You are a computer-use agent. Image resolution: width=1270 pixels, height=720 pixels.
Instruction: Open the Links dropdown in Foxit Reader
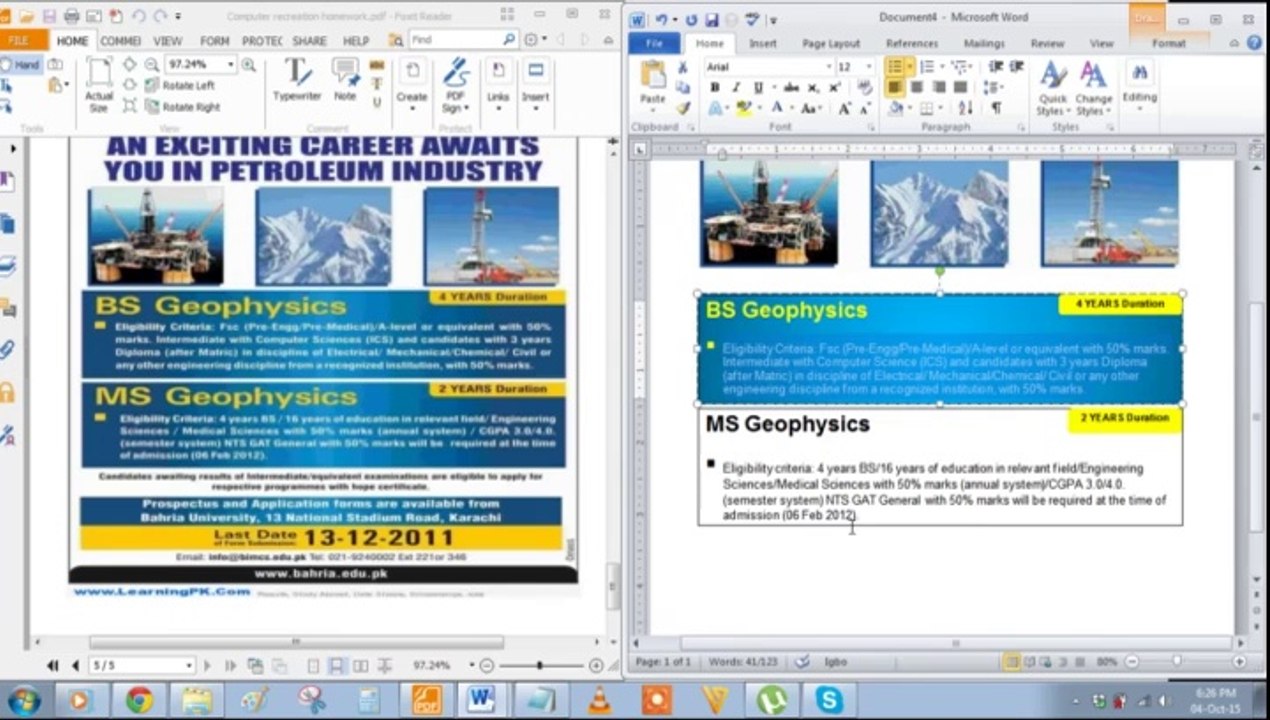(498, 85)
